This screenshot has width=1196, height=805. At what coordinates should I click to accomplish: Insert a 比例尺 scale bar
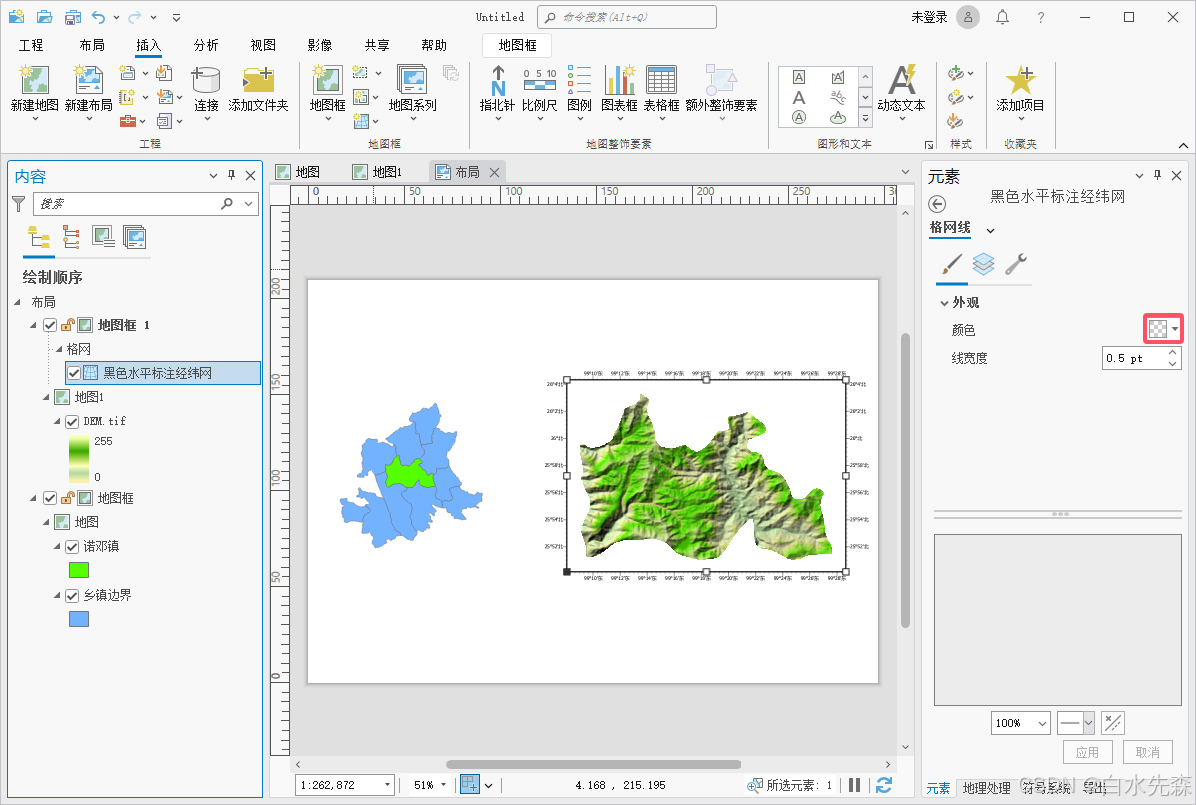click(x=539, y=80)
